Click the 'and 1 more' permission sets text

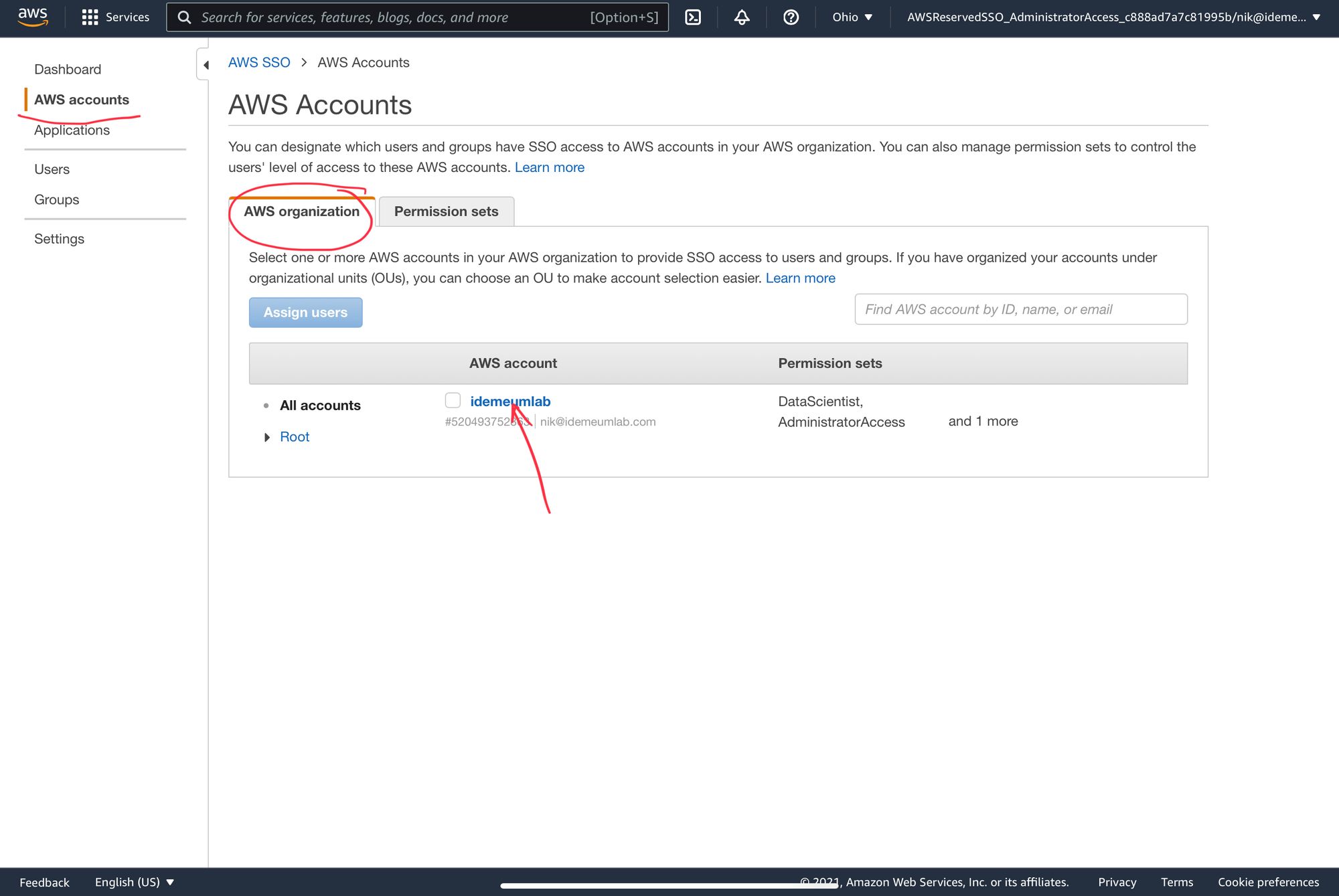(983, 421)
